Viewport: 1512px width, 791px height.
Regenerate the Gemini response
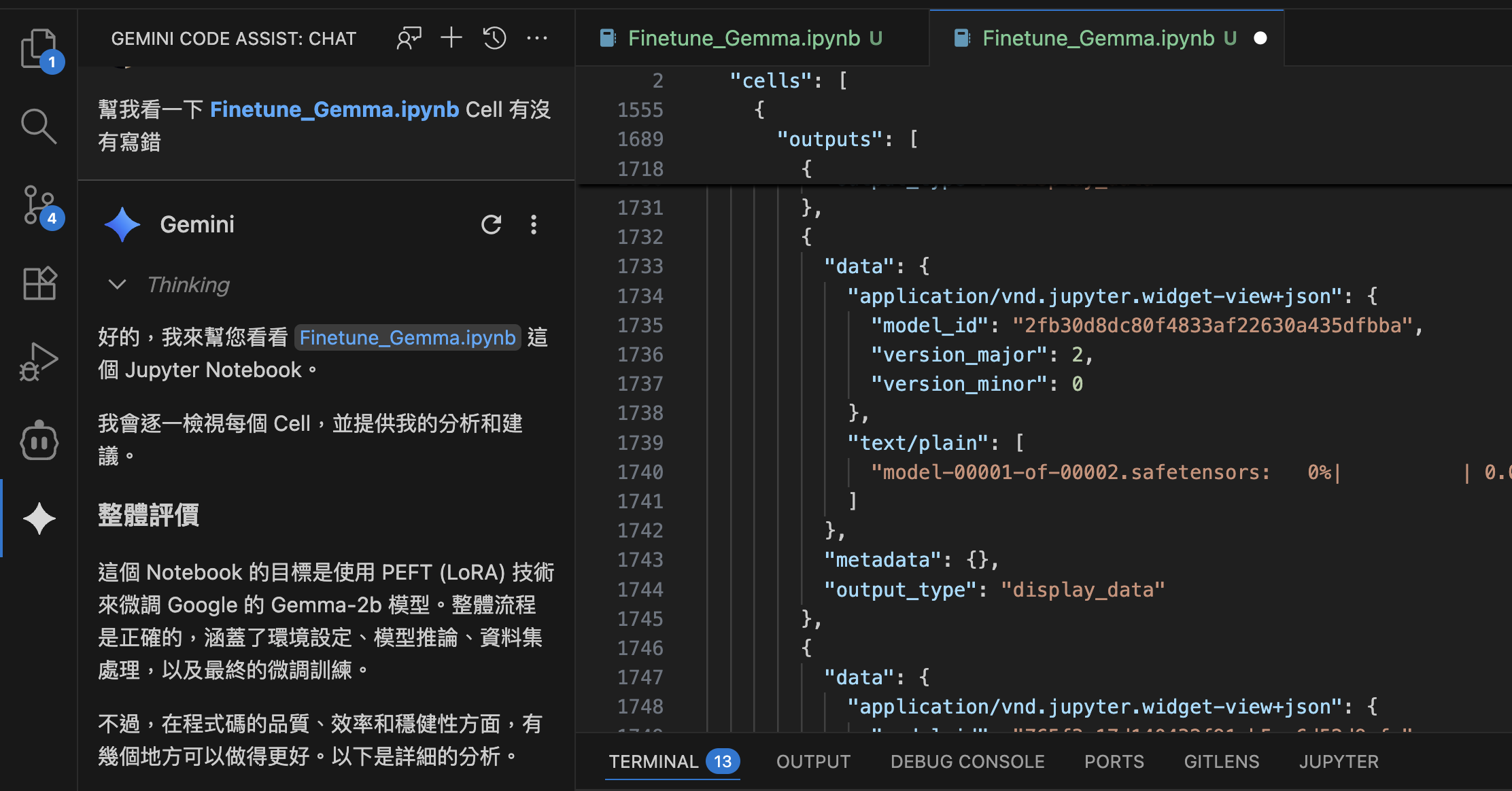[x=491, y=225]
